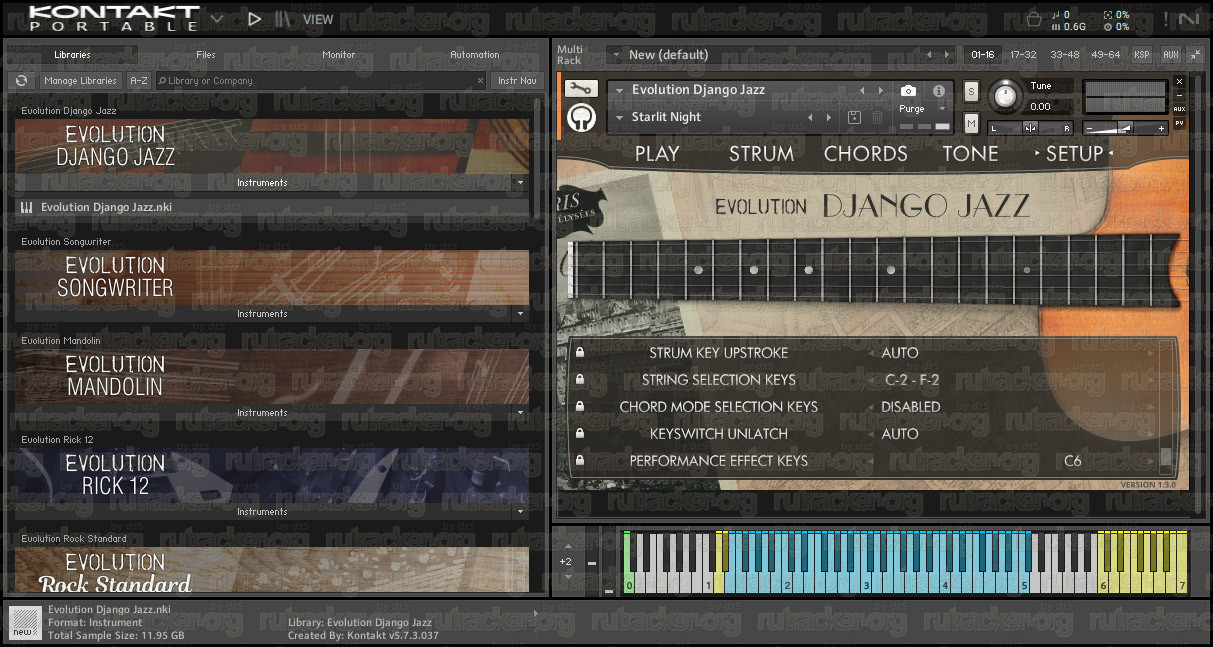Open the STRUM page
The width and height of the screenshot is (1213, 647).
coord(761,154)
